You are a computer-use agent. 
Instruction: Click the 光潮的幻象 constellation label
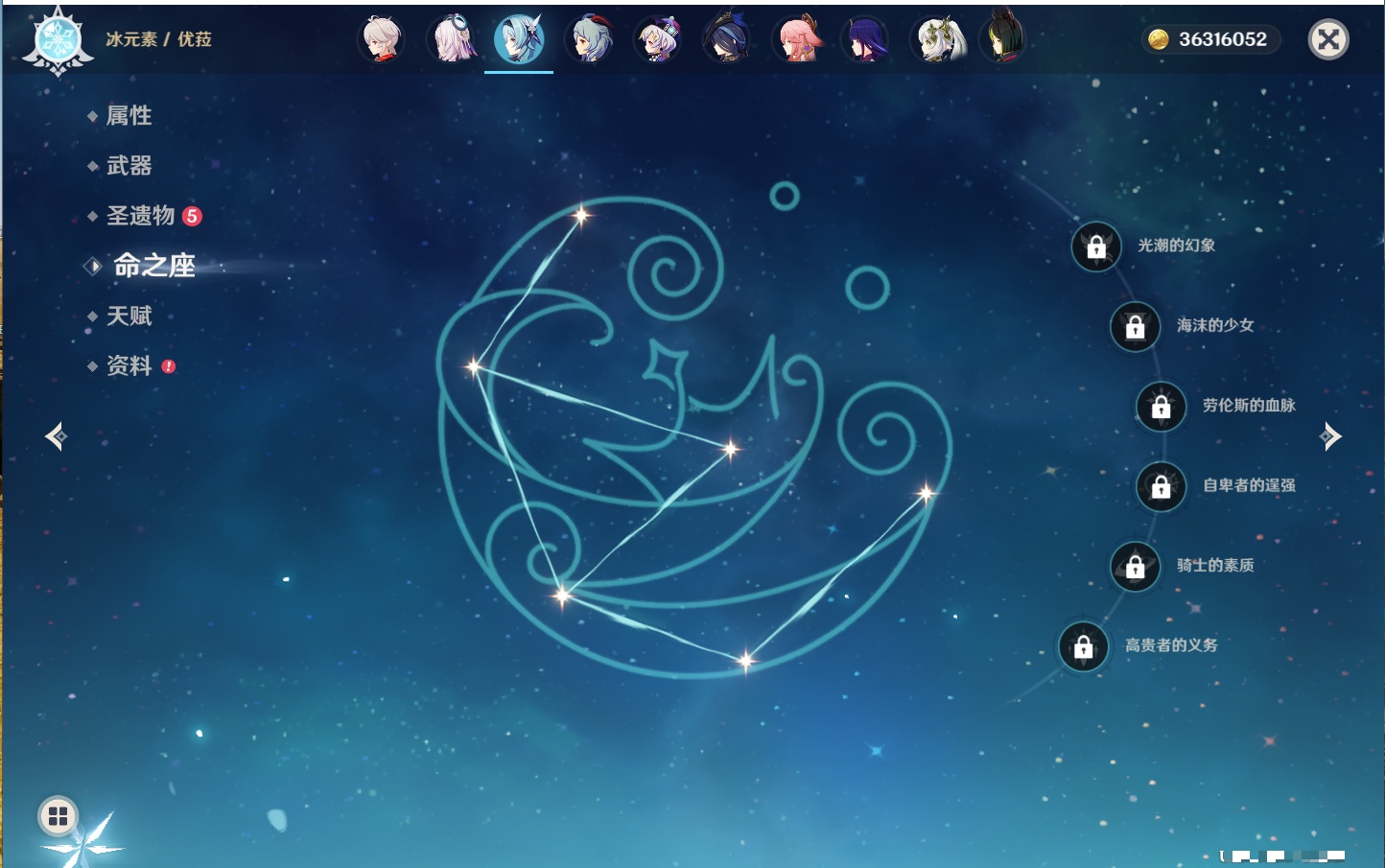pyautogui.click(x=1177, y=246)
